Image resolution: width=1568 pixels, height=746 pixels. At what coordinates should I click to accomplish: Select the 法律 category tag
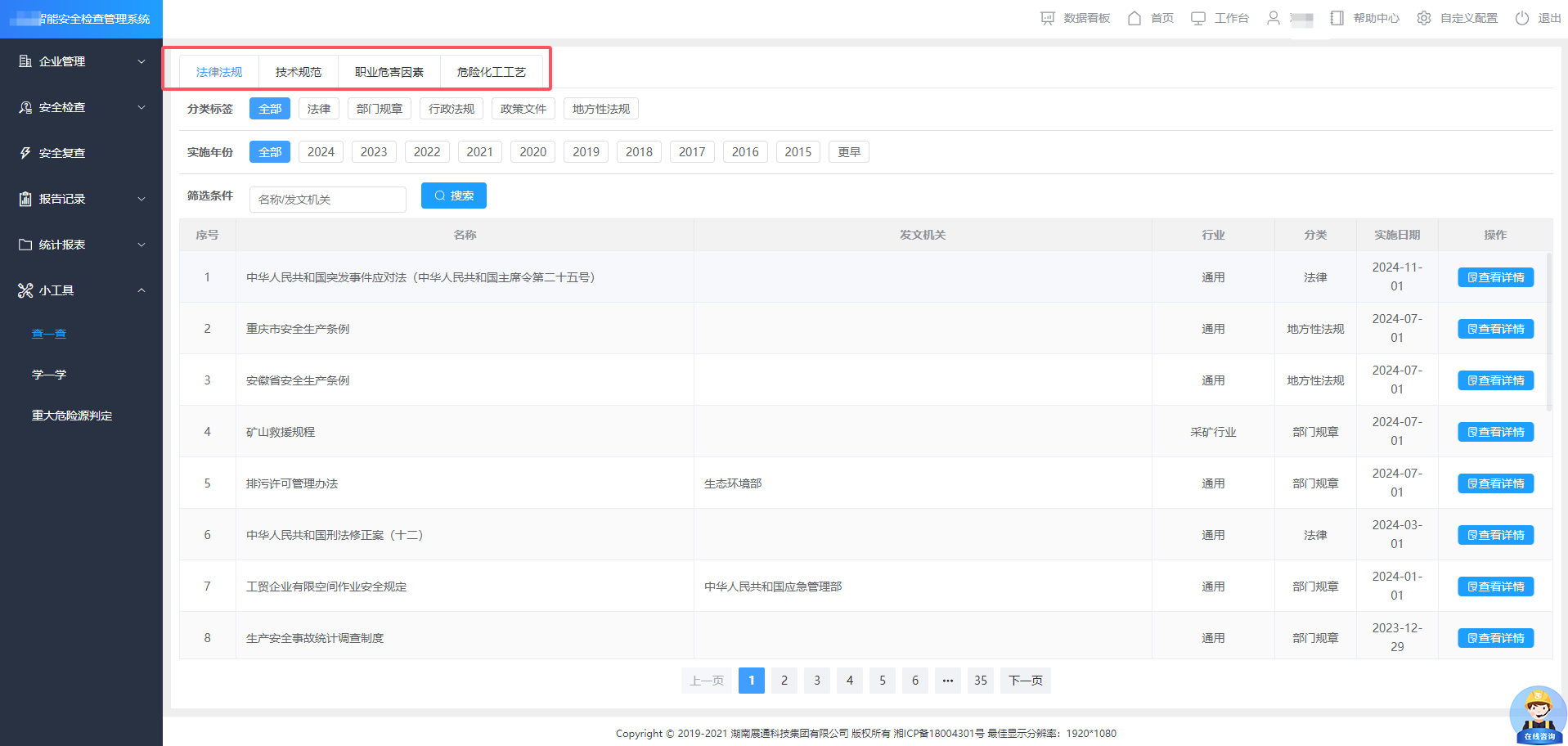tap(319, 109)
